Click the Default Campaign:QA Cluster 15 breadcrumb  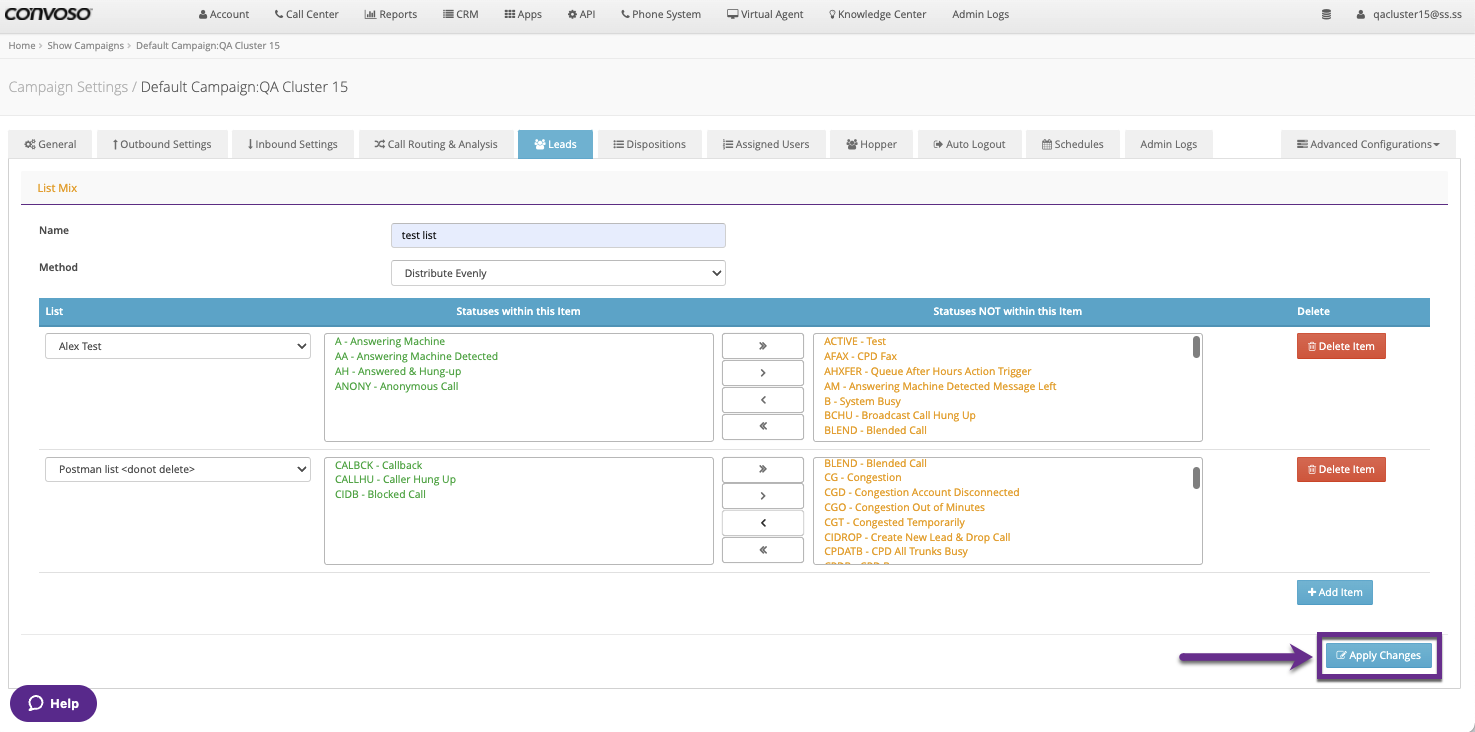(208, 46)
